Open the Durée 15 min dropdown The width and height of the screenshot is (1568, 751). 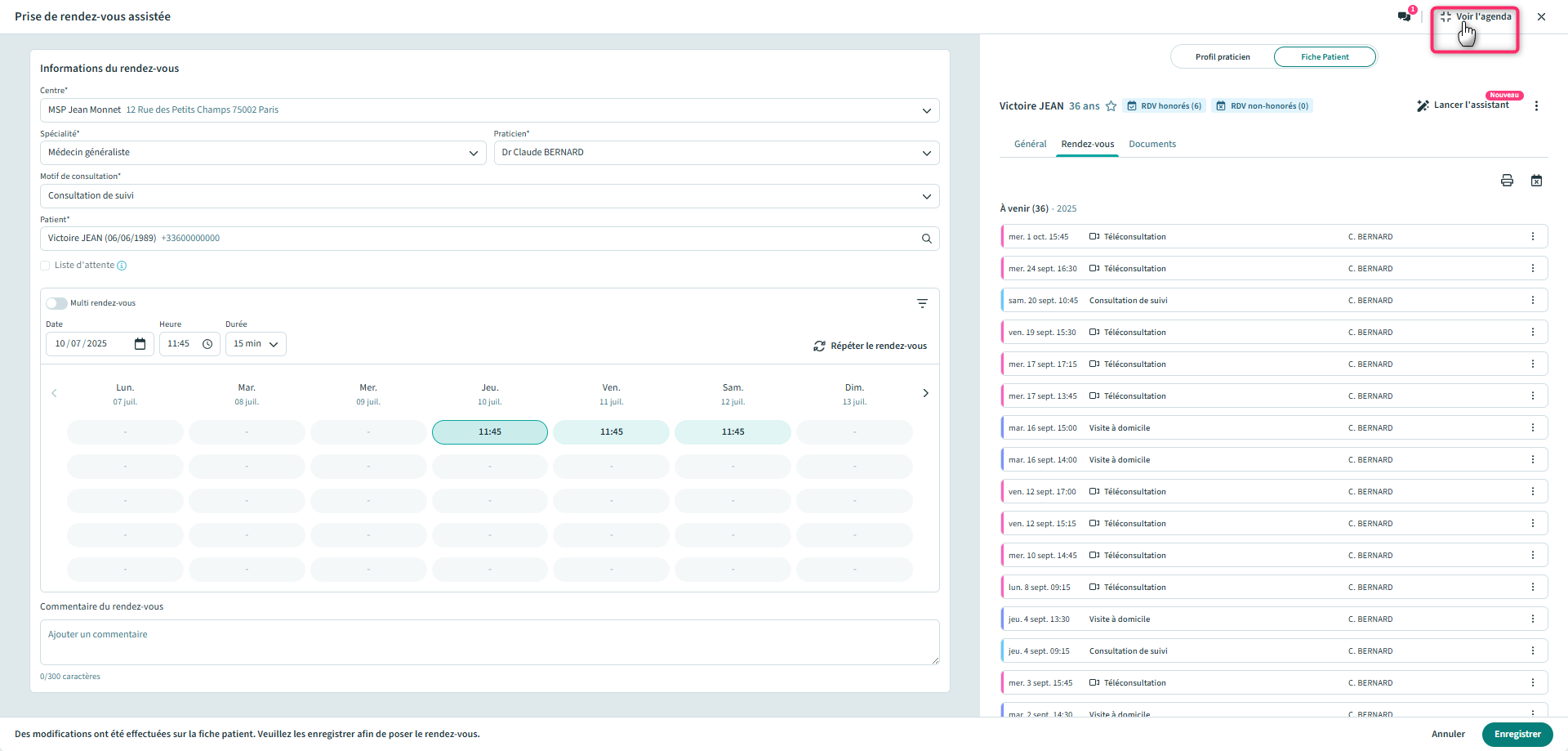pyautogui.click(x=256, y=344)
